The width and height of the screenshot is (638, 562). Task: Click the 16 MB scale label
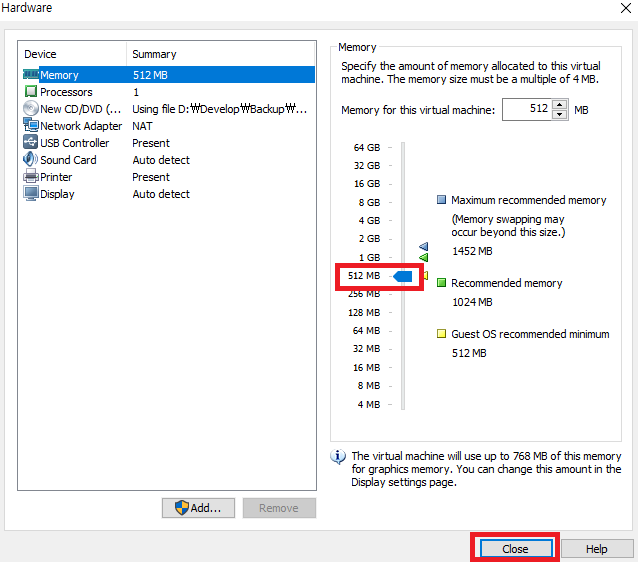366,367
